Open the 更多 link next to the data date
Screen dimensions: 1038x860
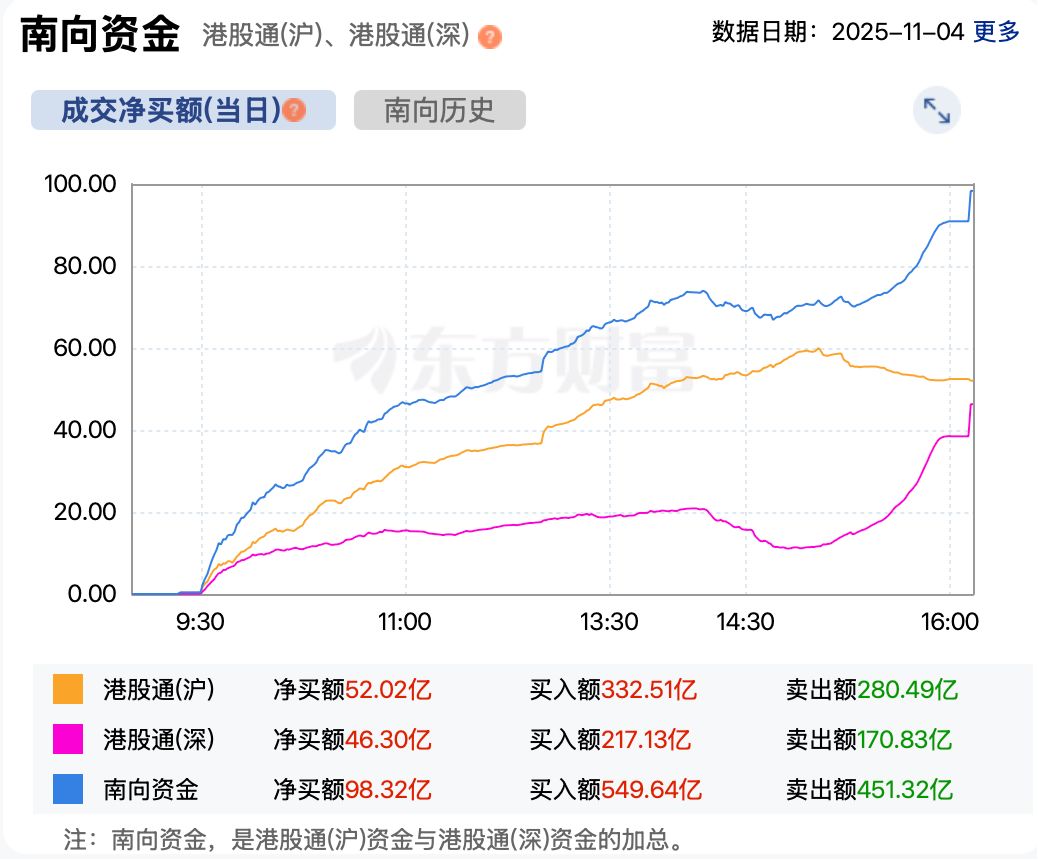[x=996, y=32]
